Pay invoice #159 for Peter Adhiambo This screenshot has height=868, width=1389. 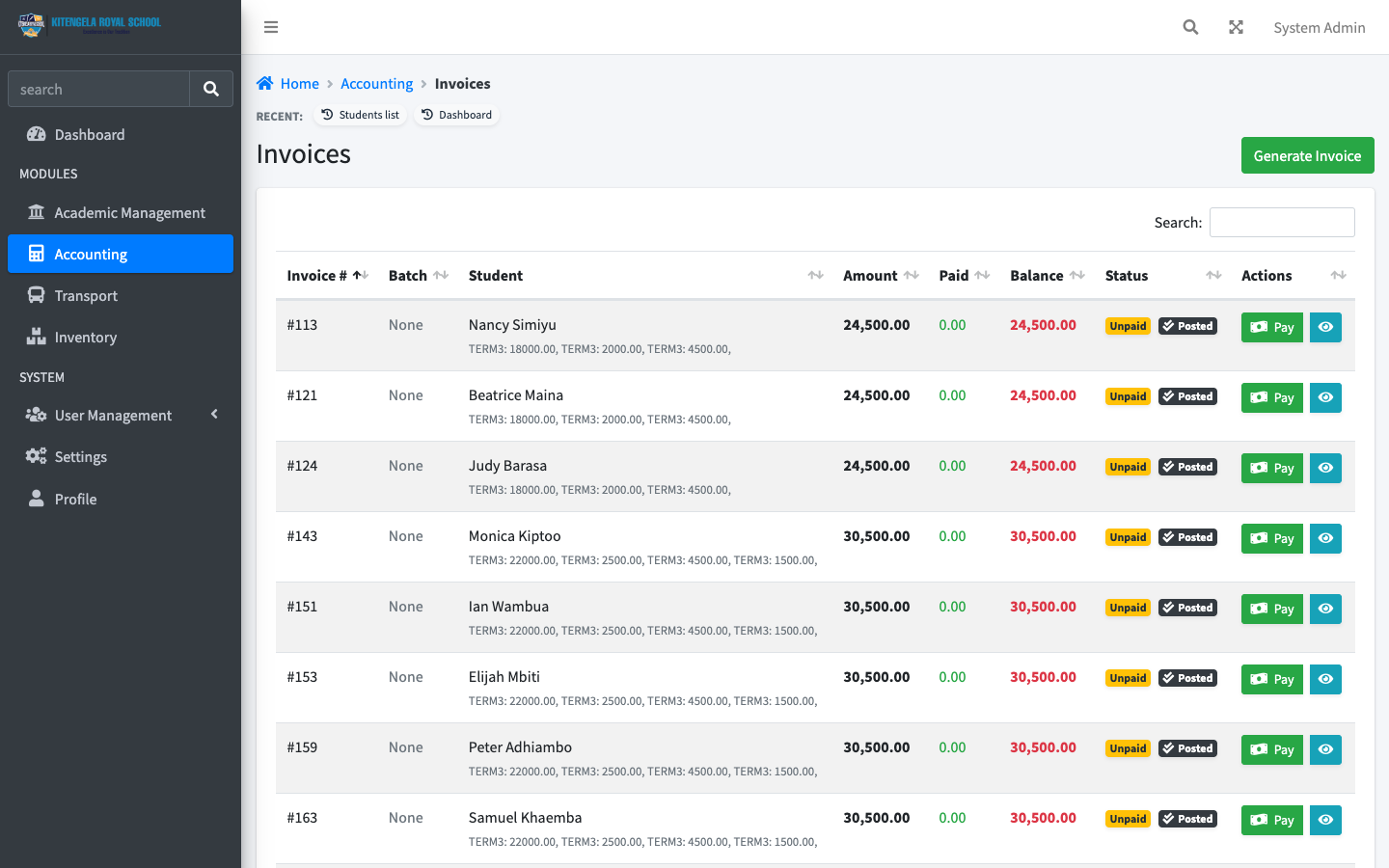coord(1271,749)
